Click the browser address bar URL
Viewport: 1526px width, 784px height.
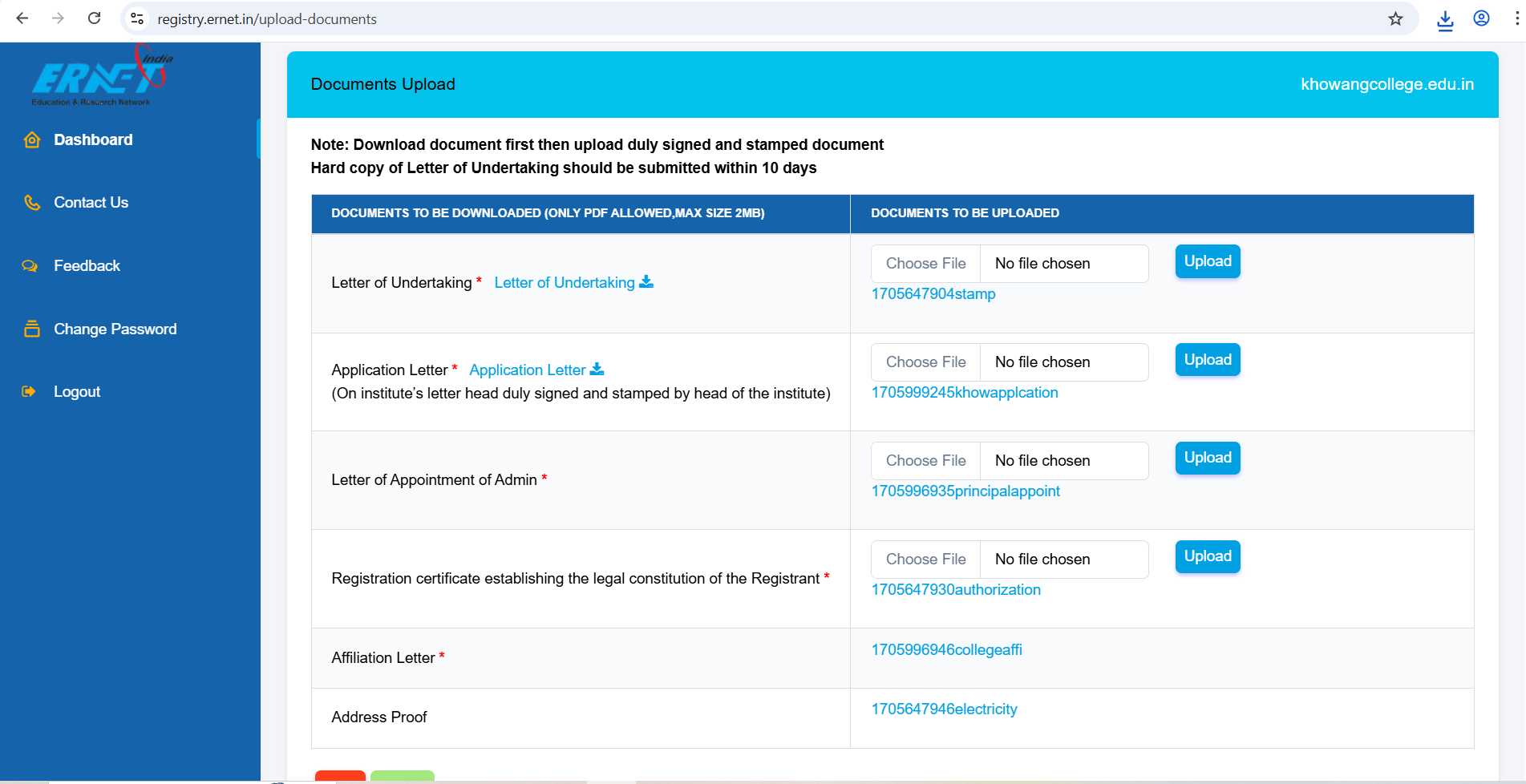[267, 19]
